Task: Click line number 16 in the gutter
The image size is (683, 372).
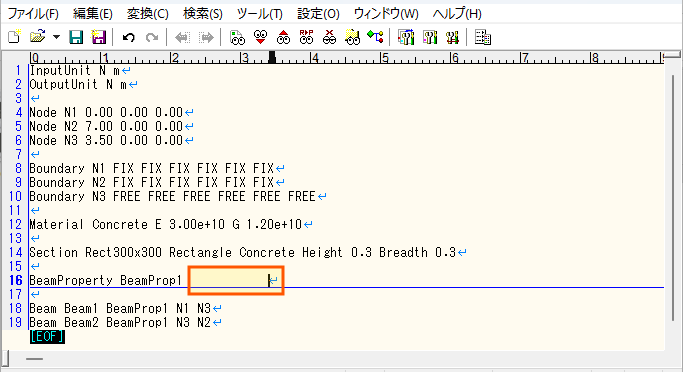Action: 16,280
